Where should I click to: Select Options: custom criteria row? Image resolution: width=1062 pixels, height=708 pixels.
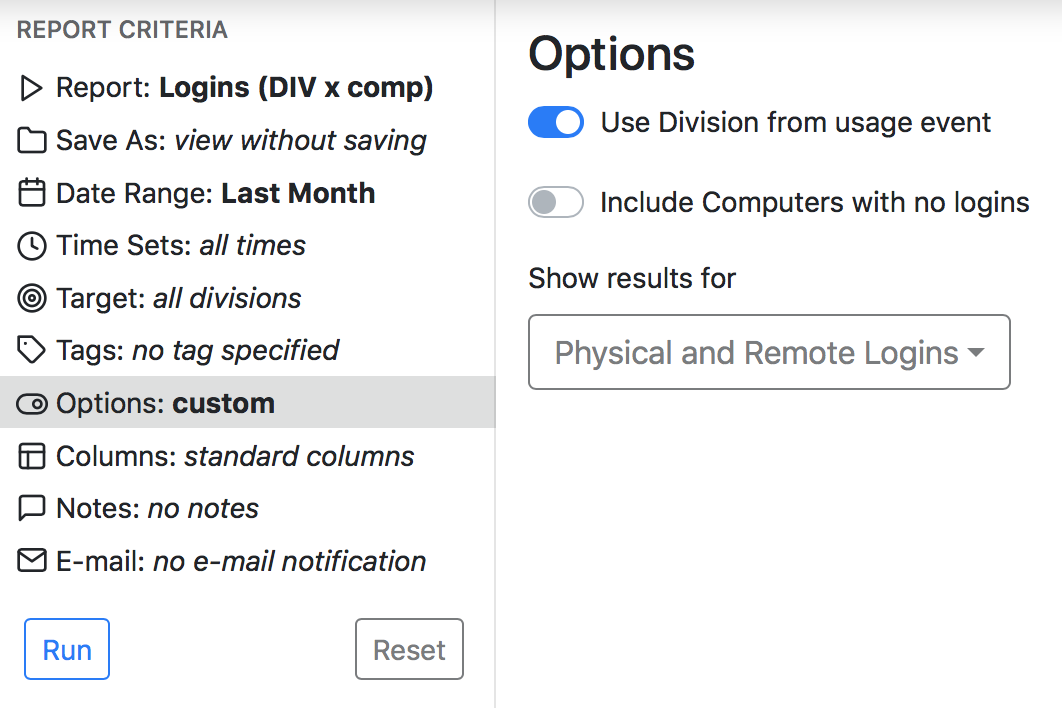click(x=165, y=403)
